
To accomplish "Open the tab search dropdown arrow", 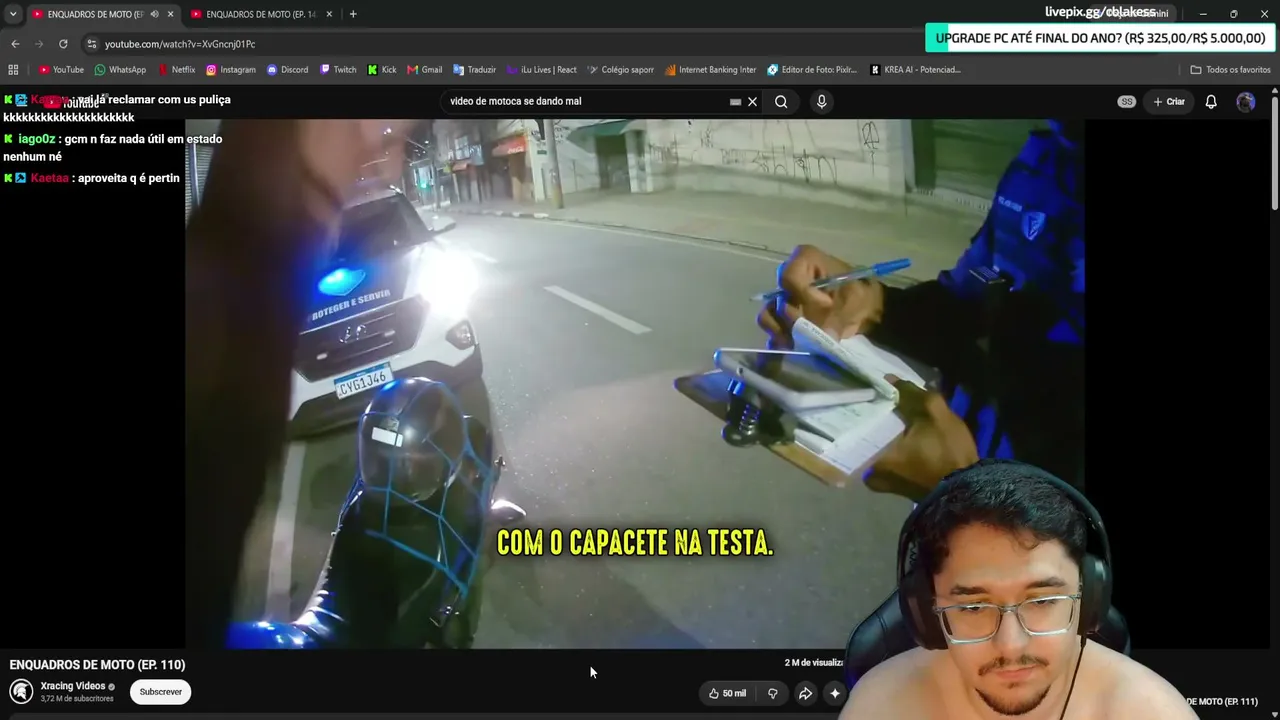I will point(13,14).
